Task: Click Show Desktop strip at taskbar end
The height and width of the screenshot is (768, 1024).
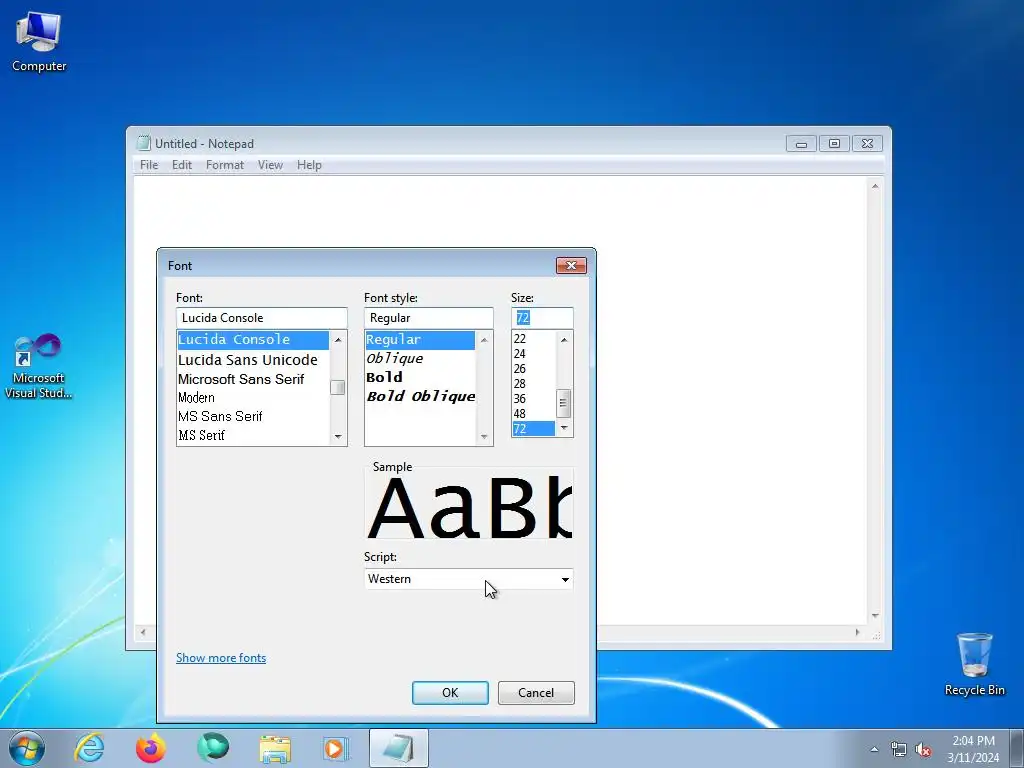Action: click(1016, 748)
